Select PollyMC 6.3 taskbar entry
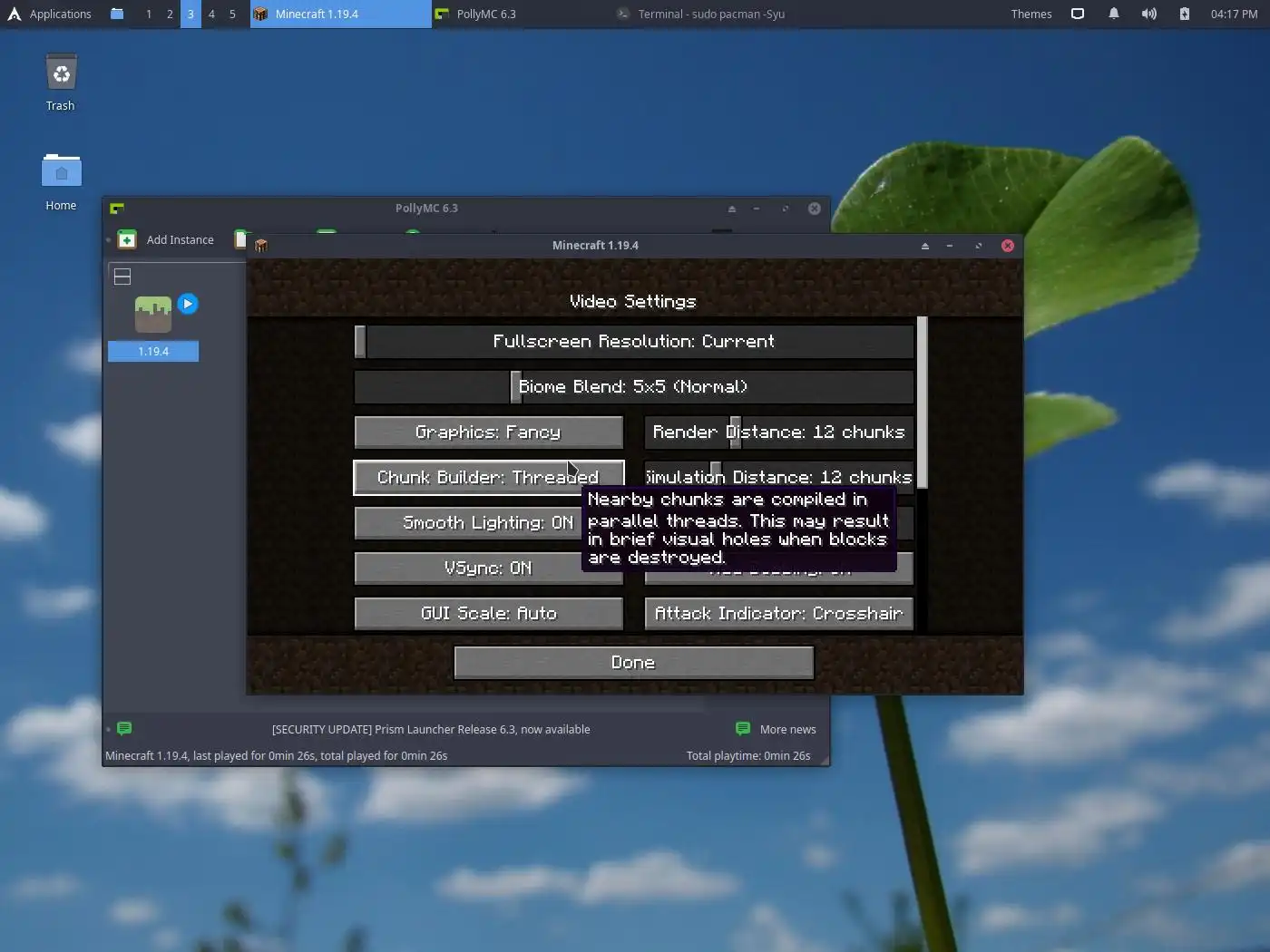Image resolution: width=1270 pixels, height=952 pixels. click(523, 14)
